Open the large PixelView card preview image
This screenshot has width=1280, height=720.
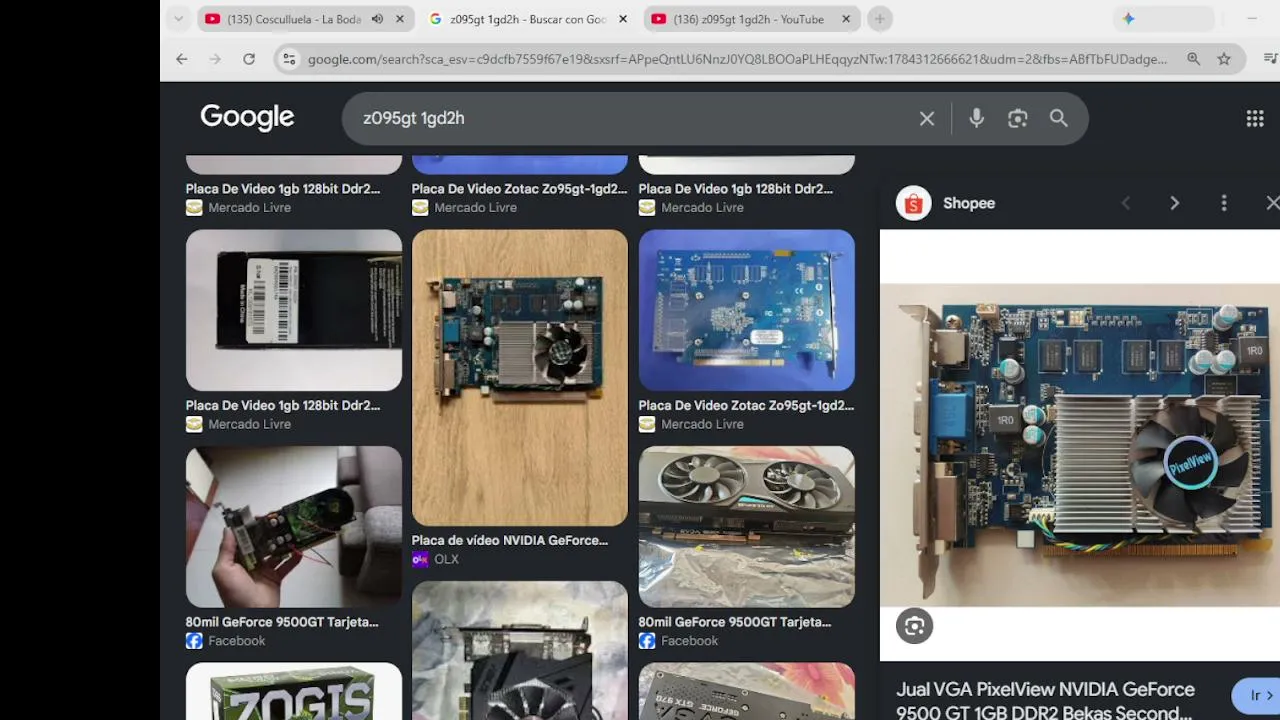click(x=1080, y=445)
